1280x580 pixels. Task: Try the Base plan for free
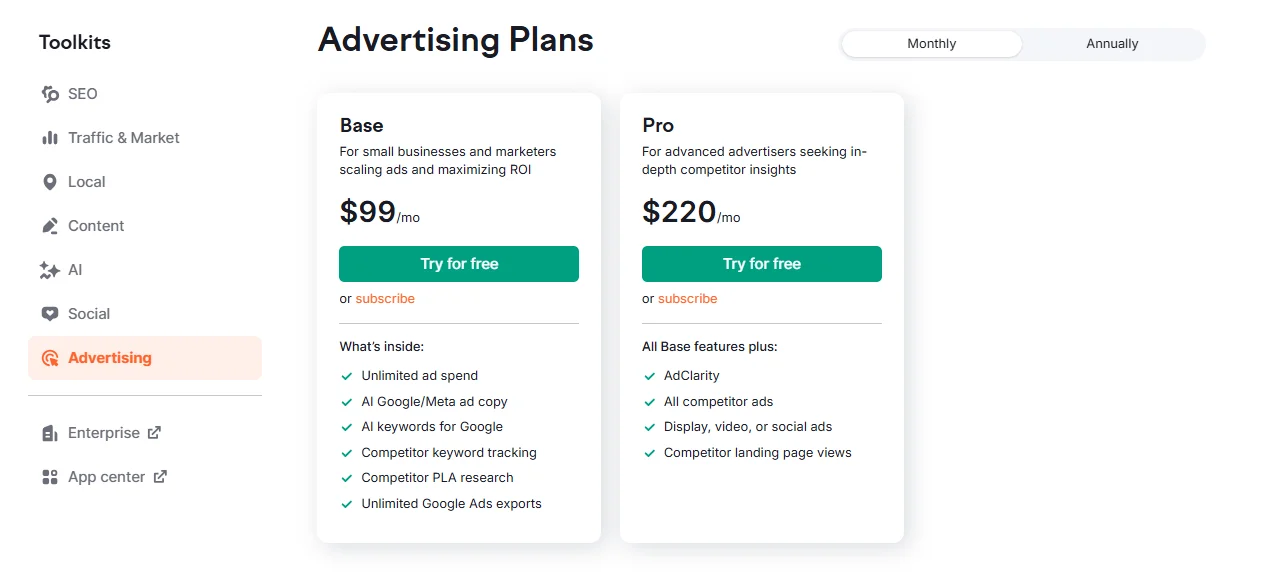coord(459,264)
